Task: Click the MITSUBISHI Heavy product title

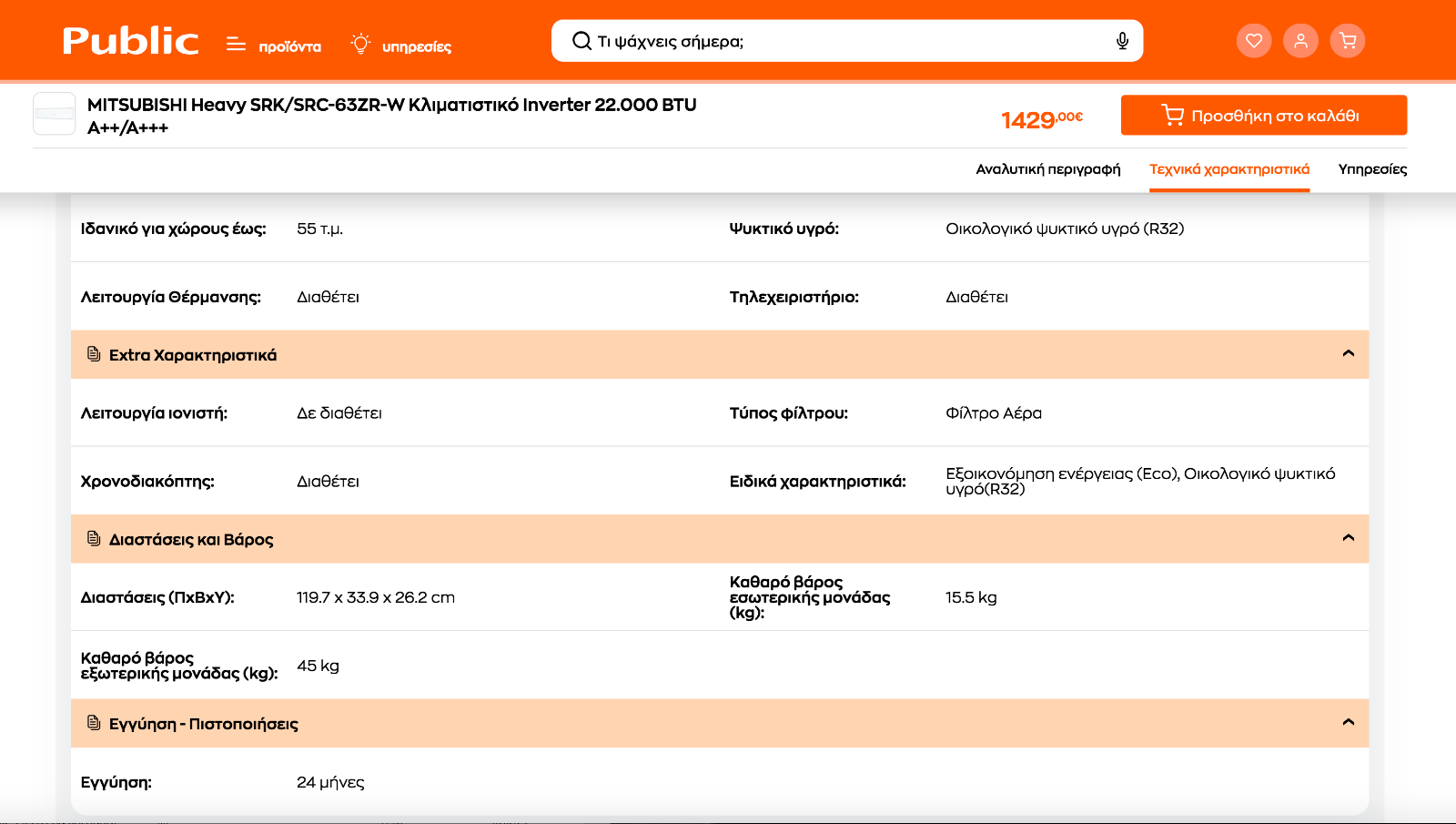Action: pyautogui.click(x=392, y=116)
